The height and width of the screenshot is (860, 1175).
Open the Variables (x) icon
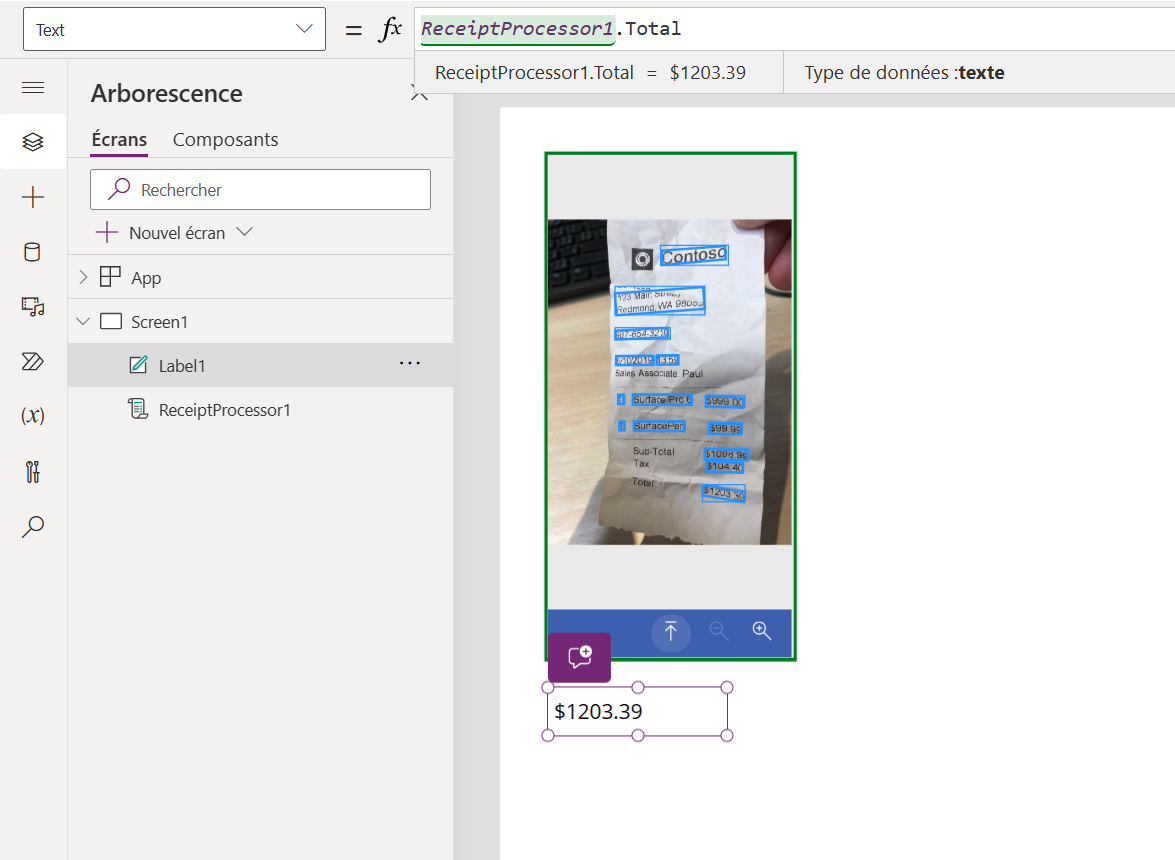tap(33, 416)
